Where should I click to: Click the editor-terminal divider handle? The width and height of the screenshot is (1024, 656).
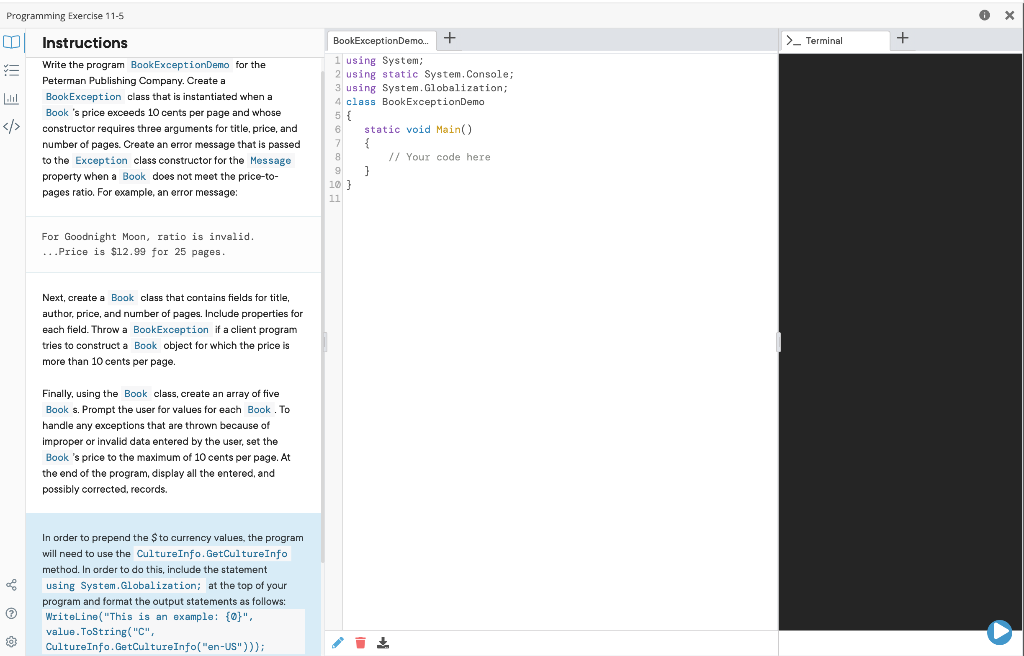(x=778, y=343)
